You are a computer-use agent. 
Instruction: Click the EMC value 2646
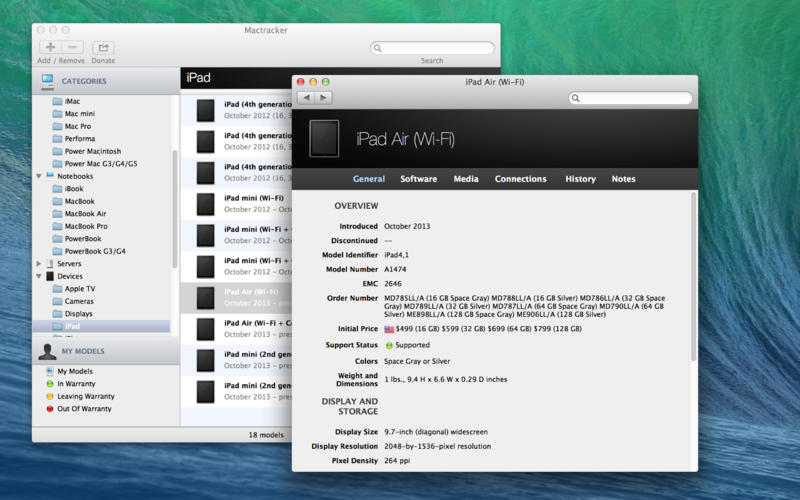click(x=393, y=284)
